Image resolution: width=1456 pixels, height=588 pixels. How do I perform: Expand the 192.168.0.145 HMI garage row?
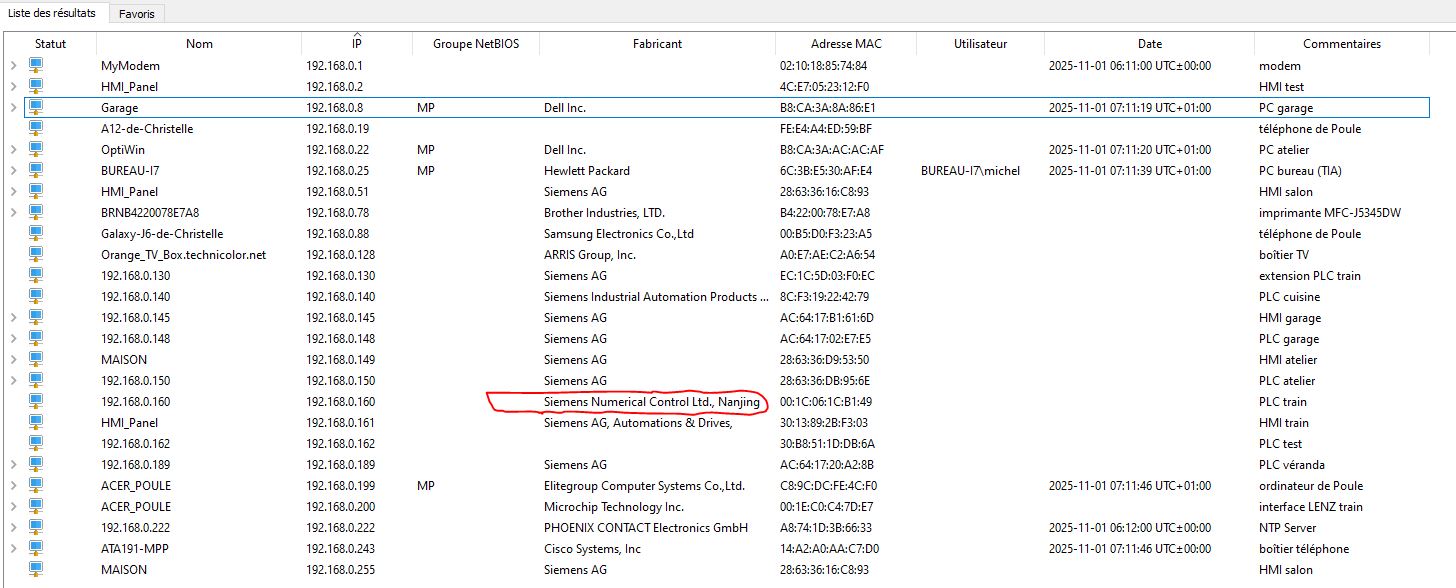(13, 318)
